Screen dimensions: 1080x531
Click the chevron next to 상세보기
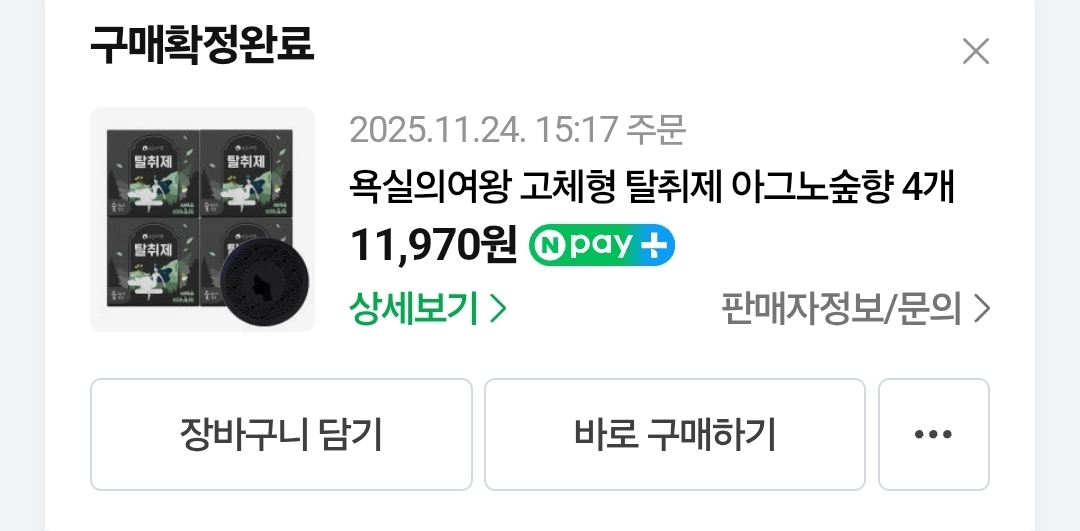click(498, 310)
